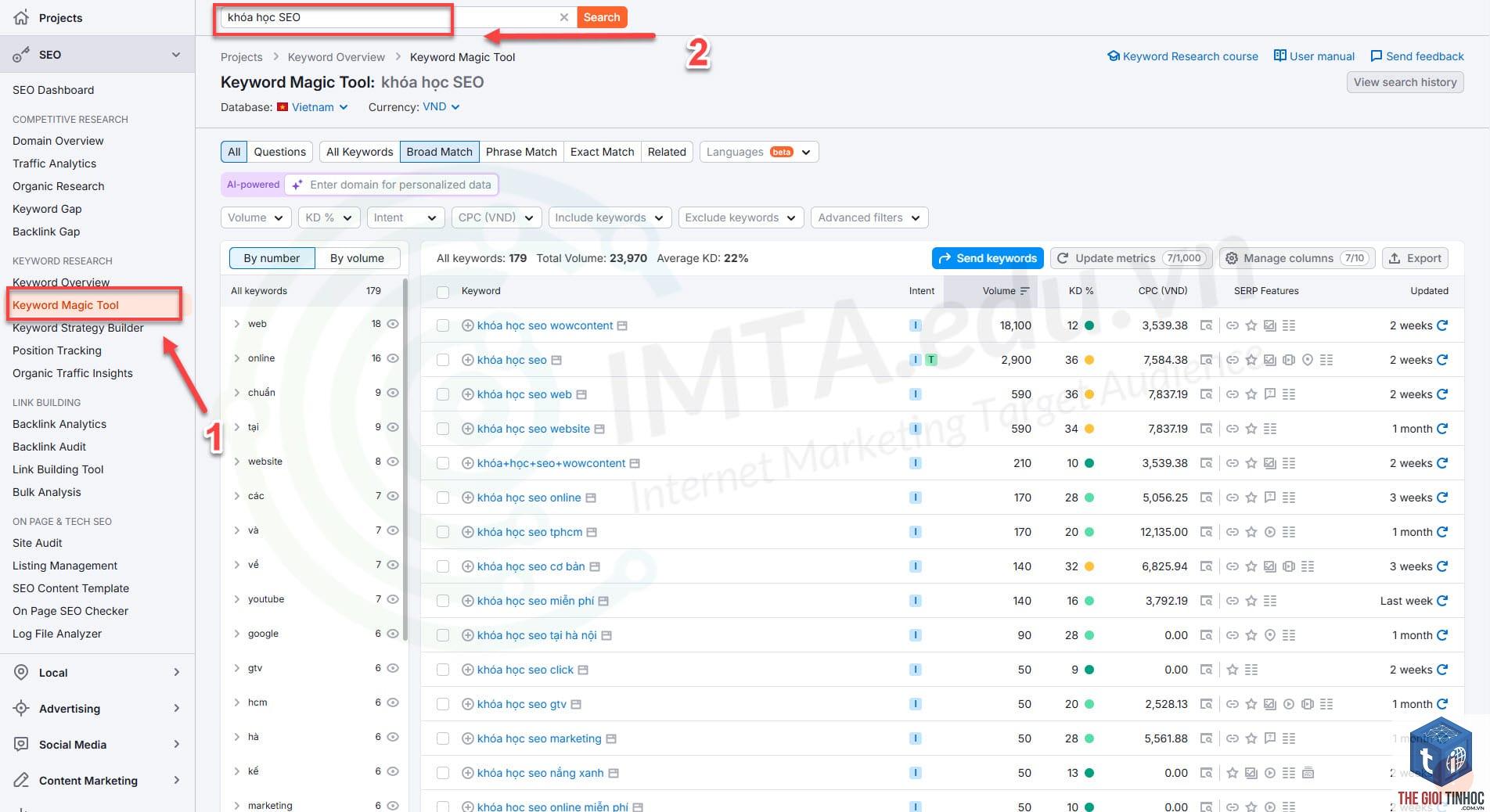Click the Content Marketing pencil icon
The image size is (1490, 812).
pos(21,781)
